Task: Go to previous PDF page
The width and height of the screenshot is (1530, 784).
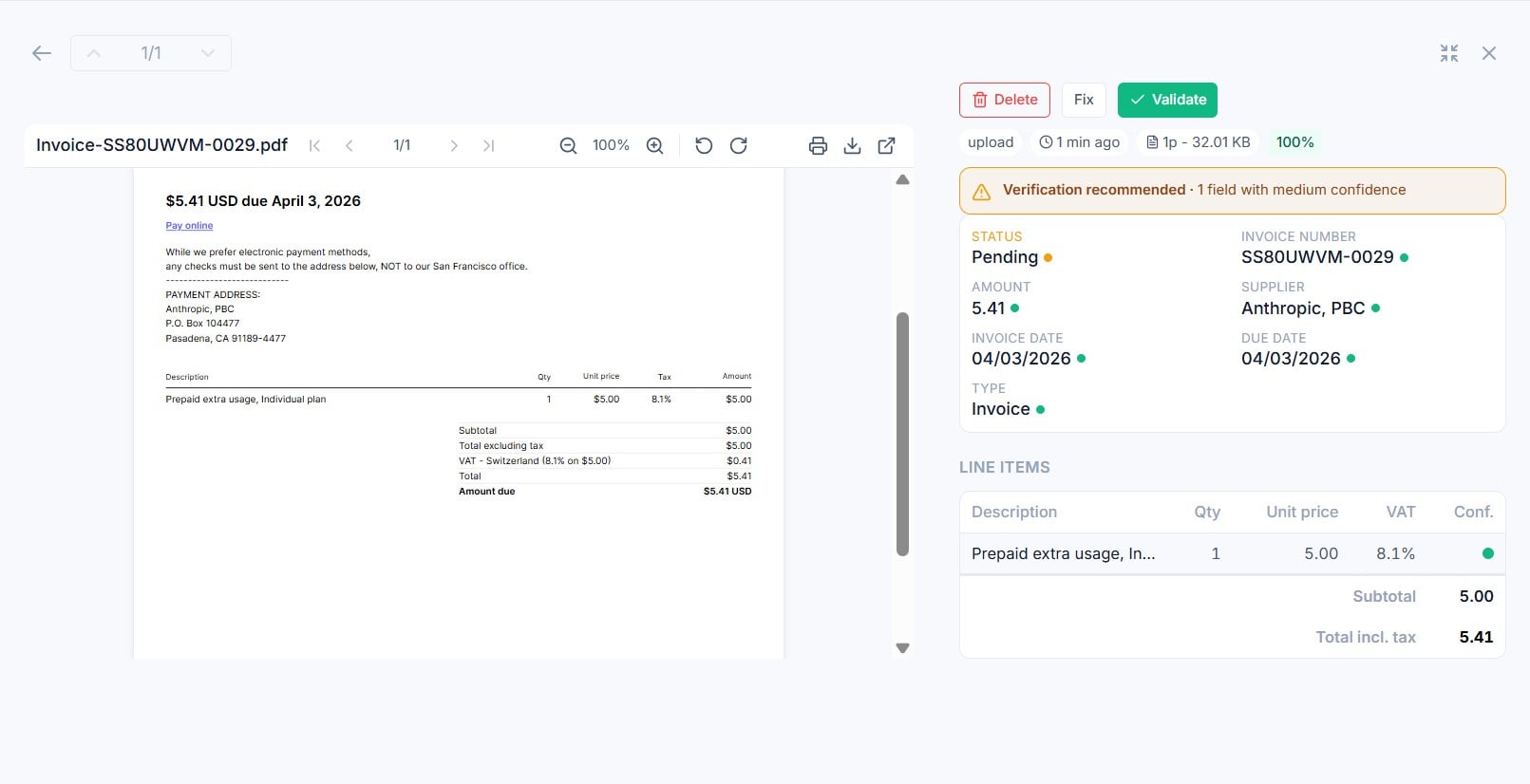Action: 349,145
